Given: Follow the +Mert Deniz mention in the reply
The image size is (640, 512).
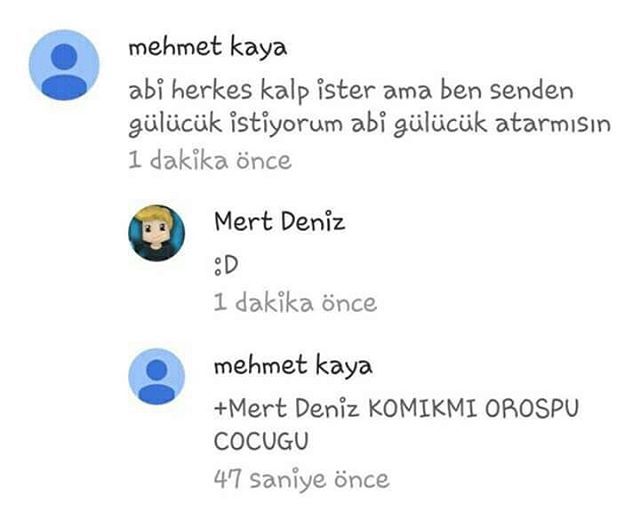Looking at the screenshot, I should point(287,408).
